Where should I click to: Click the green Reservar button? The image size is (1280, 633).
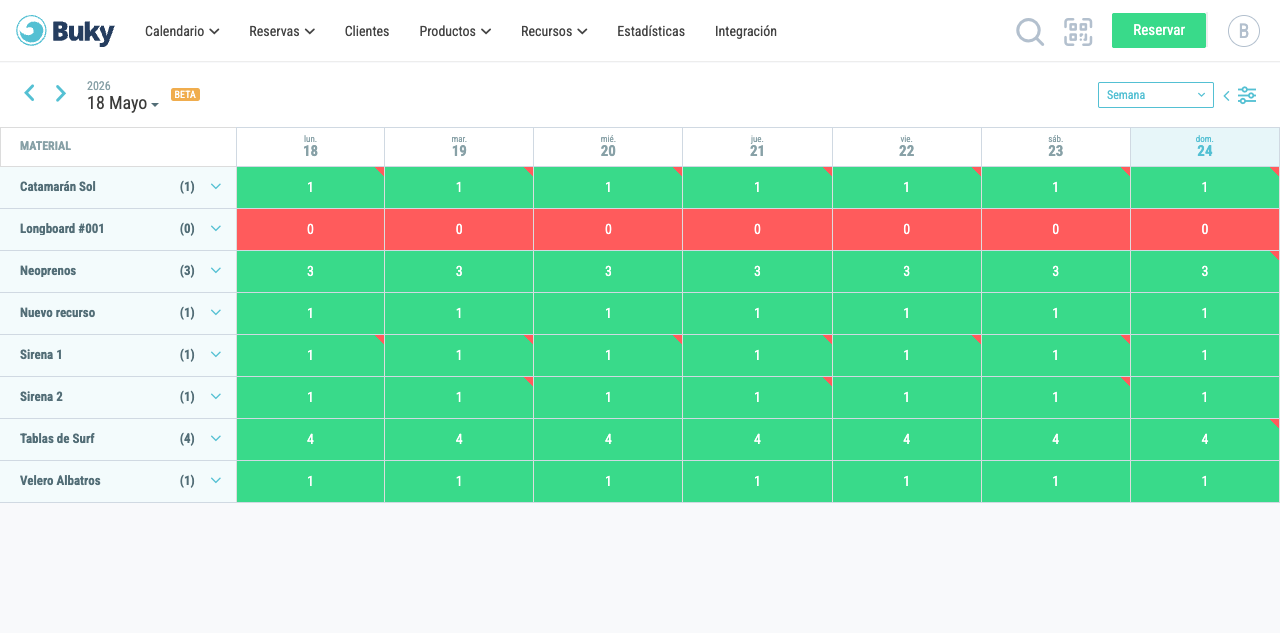(1159, 31)
